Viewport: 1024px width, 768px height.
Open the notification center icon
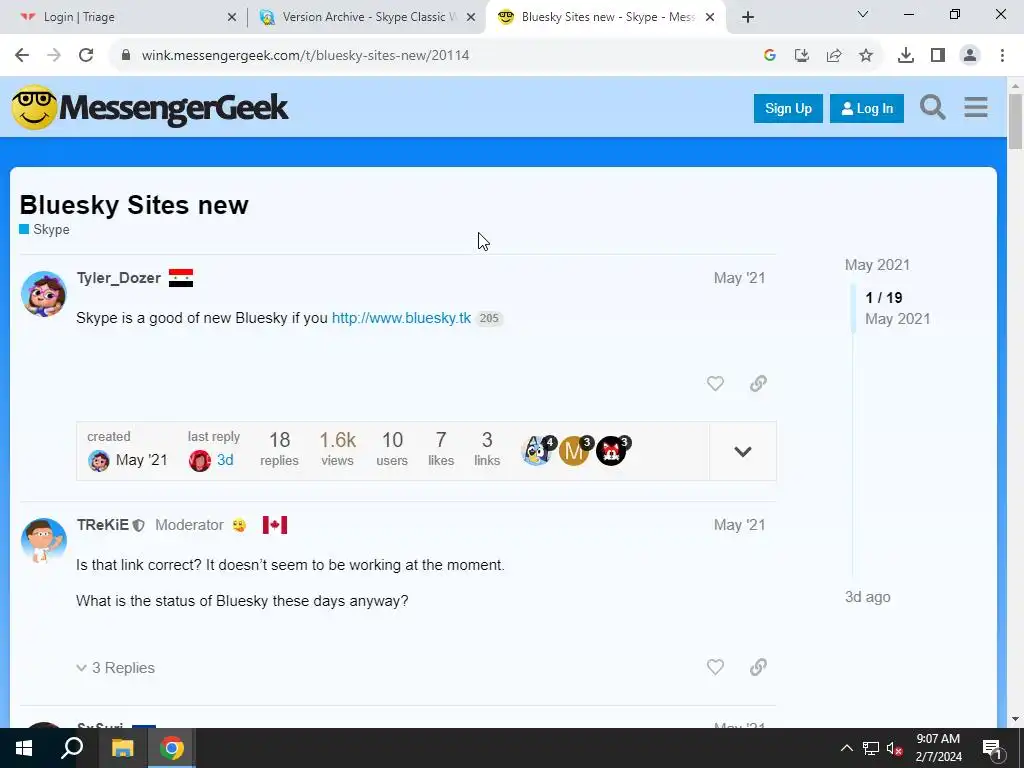(x=992, y=748)
